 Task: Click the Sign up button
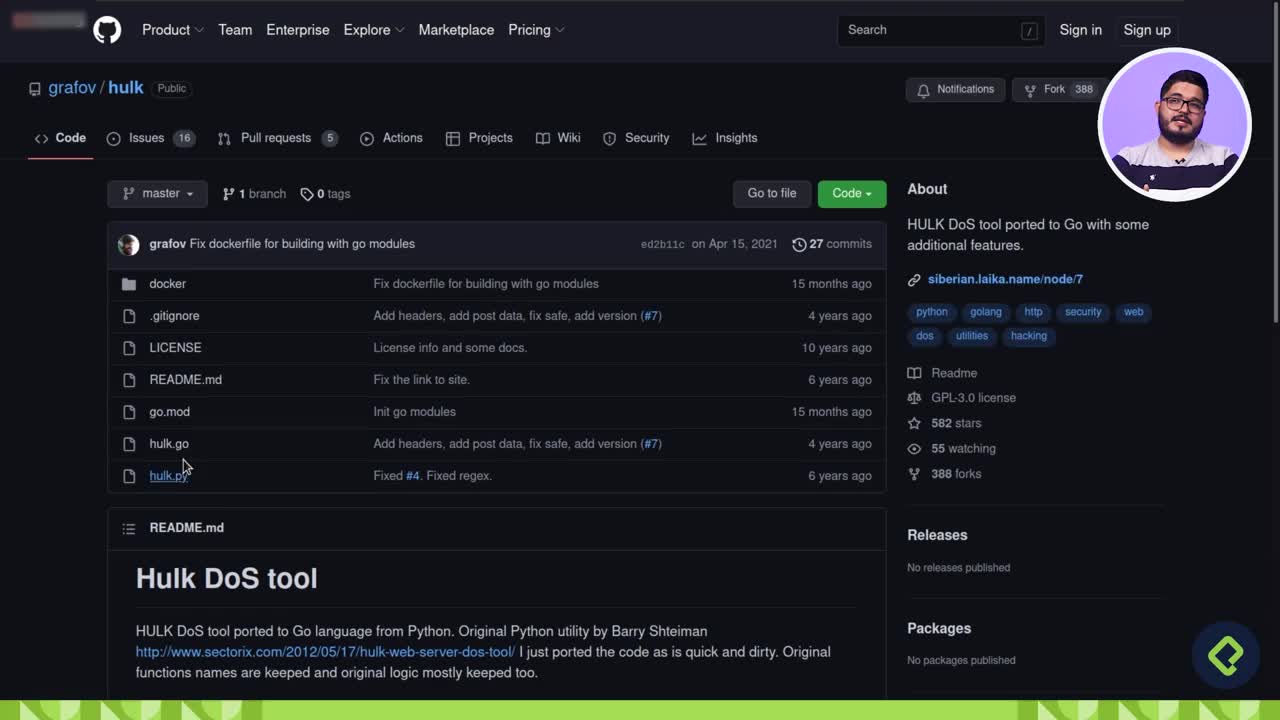pos(1147,30)
